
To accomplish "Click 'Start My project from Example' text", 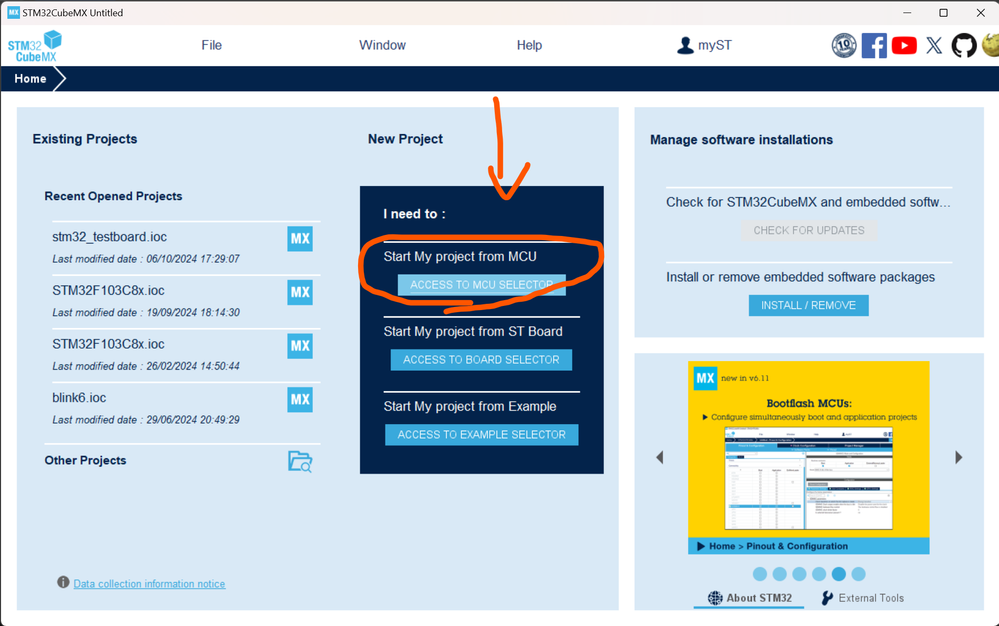I will tap(470, 406).
